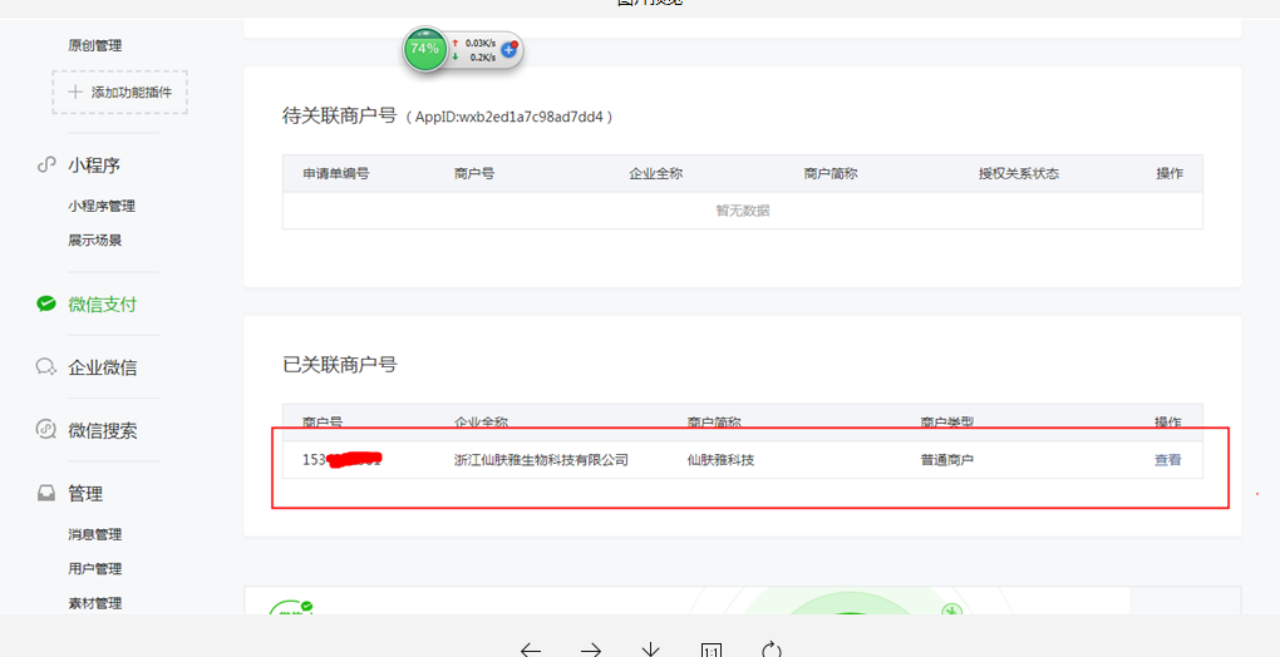Open 小程序管理 menu item

(101, 206)
